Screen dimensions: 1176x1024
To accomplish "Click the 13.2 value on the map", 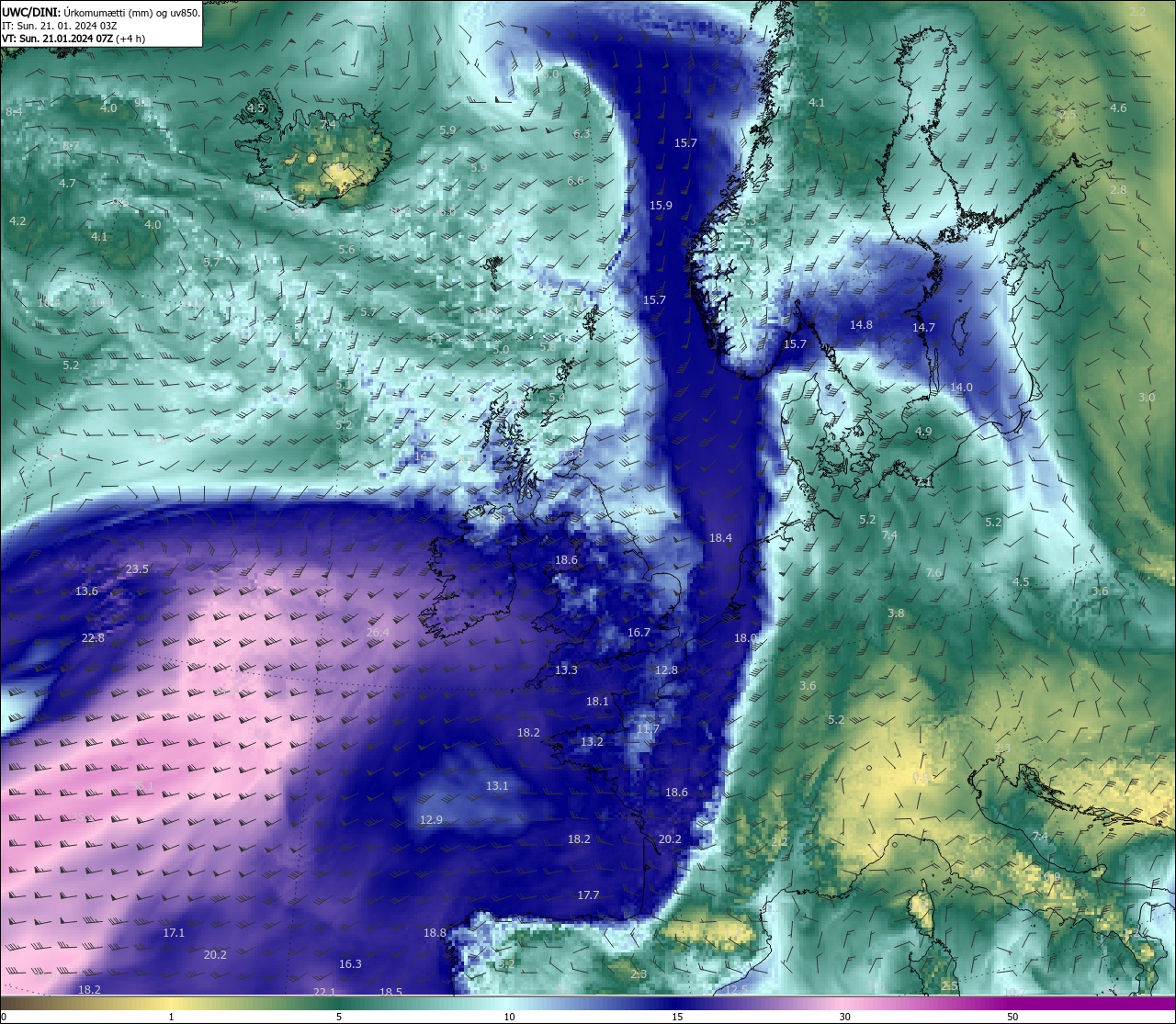I will point(592,742).
